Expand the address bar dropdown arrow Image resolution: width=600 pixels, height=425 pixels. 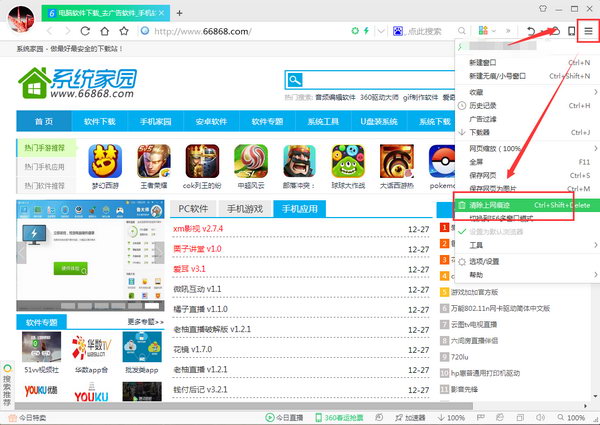[381, 31]
